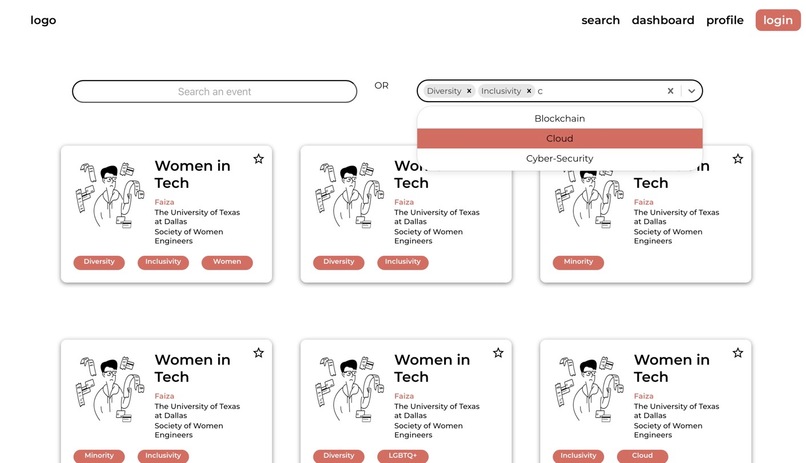Star the card with the Cloud tag

click(738, 353)
